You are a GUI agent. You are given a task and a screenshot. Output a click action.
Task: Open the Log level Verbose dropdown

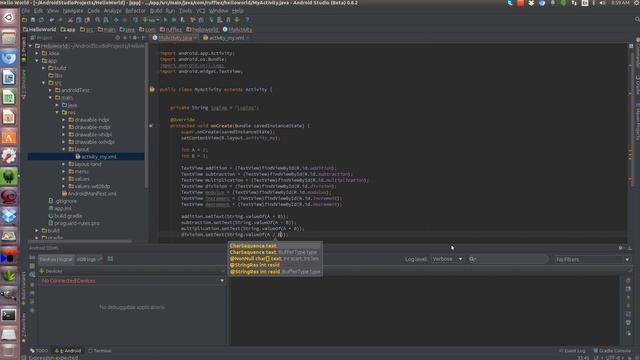(447, 259)
